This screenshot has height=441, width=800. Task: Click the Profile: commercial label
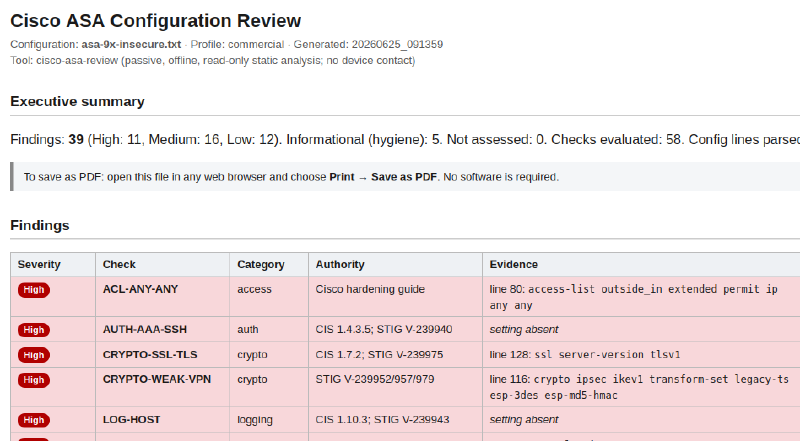[237, 44]
